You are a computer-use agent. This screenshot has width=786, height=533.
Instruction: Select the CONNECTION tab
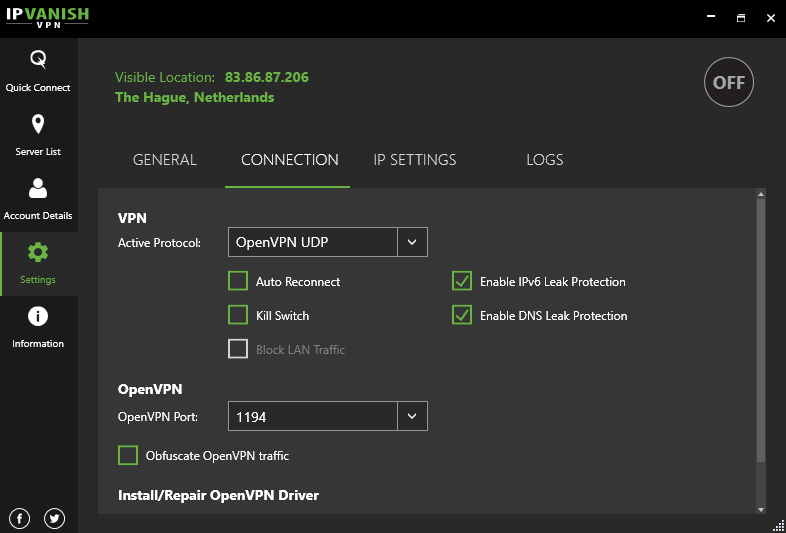pyautogui.click(x=290, y=159)
